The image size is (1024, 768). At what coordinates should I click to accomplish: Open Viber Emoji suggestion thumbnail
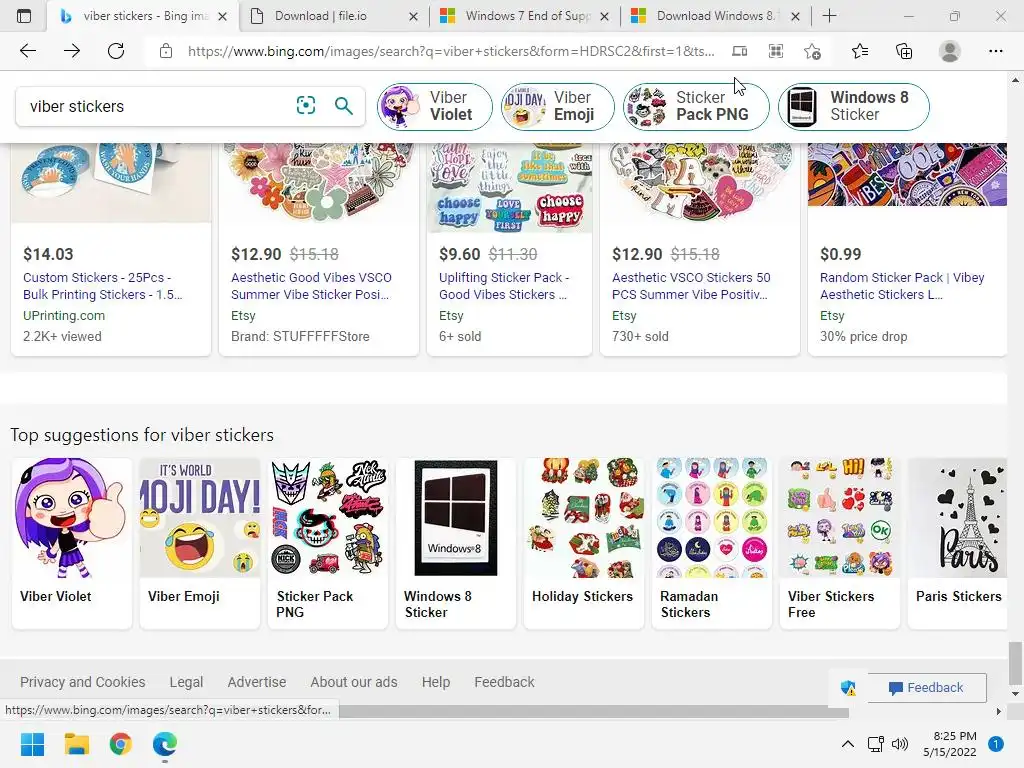(x=200, y=519)
